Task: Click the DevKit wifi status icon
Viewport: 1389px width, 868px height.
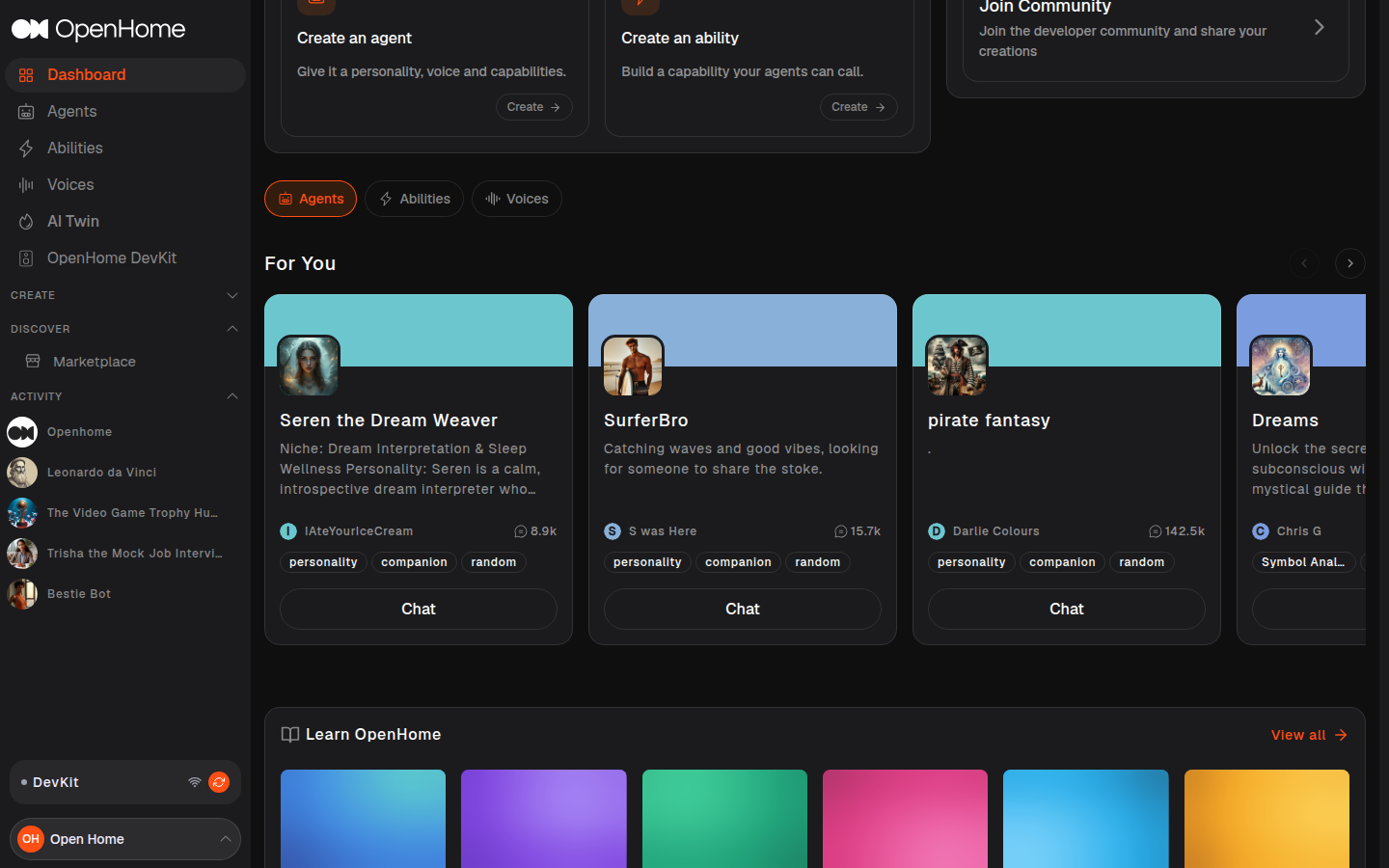Action: point(195,782)
